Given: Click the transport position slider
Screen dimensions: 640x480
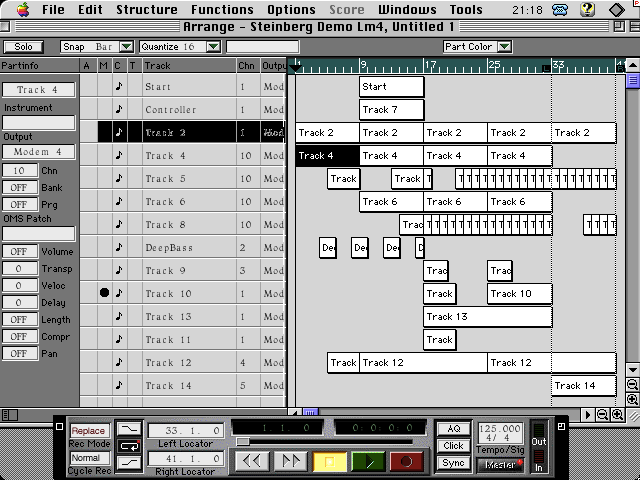Looking at the screenshot, I should [243, 441].
